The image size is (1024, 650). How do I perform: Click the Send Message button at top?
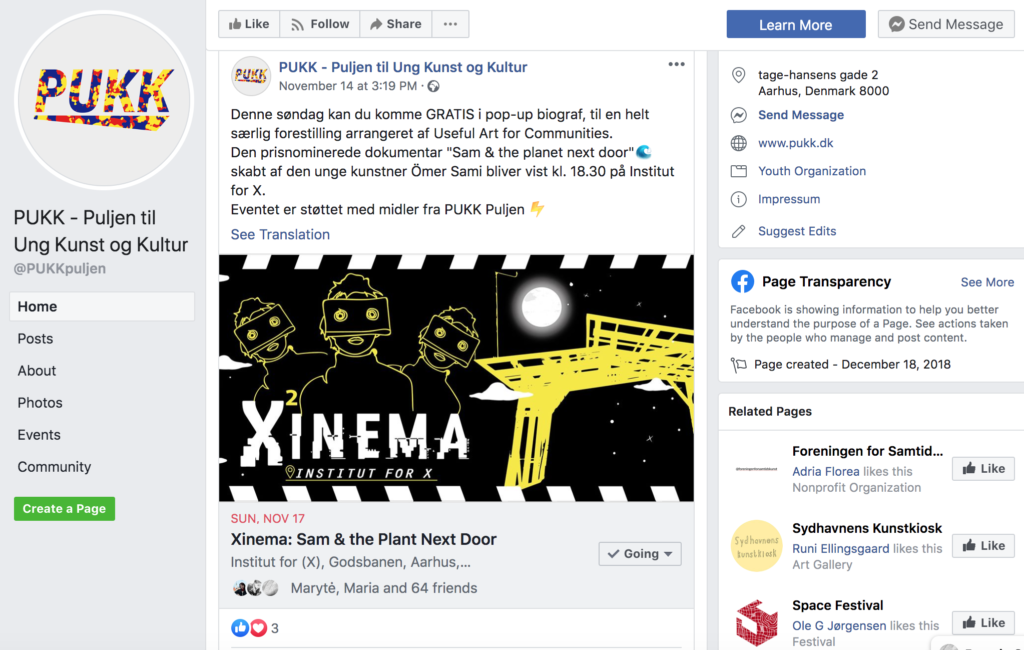pyautogui.click(x=946, y=24)
